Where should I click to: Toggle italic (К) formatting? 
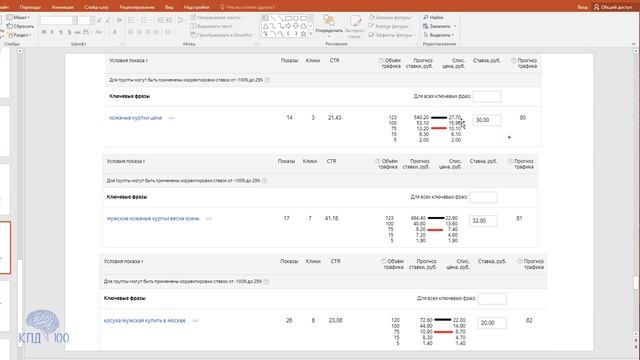click(x=52, y=32)
